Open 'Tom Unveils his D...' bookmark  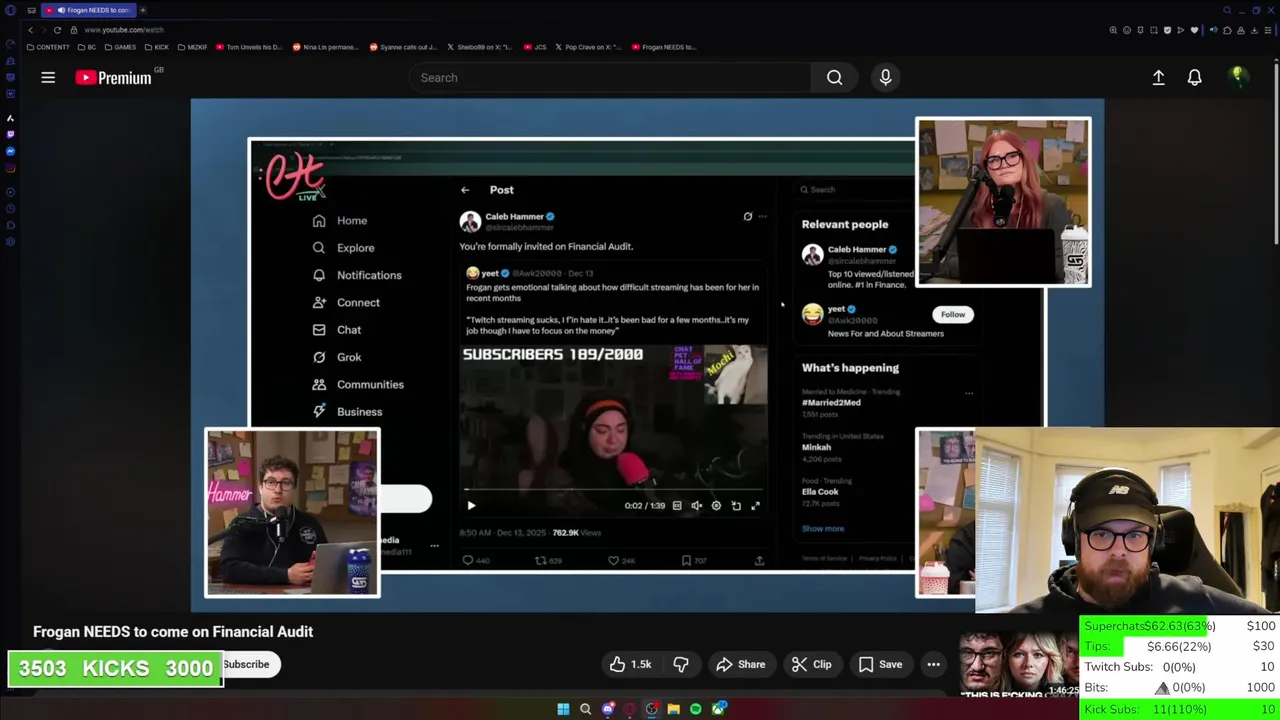(x=249, y=47)
